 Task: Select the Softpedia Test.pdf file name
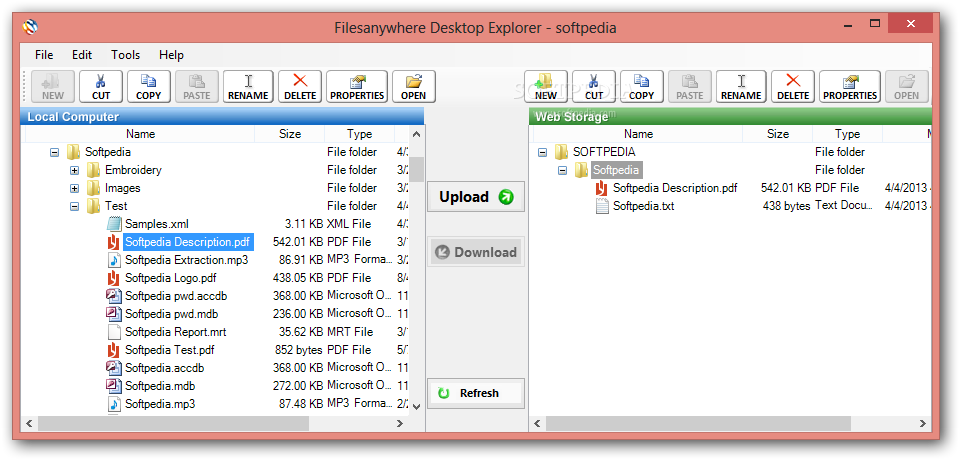(x=170, y=350)
